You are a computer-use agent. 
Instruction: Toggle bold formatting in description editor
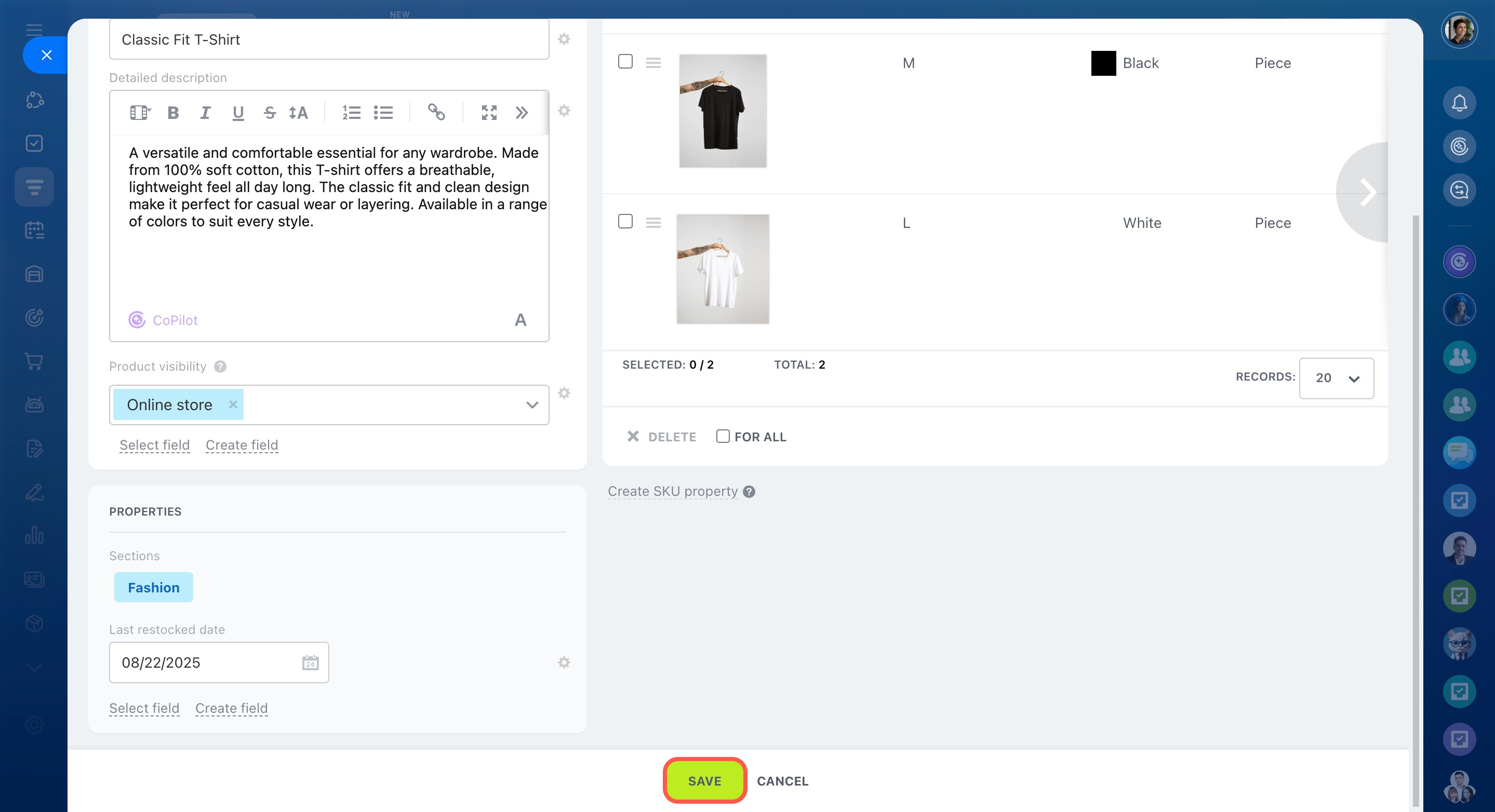[173, 113]
